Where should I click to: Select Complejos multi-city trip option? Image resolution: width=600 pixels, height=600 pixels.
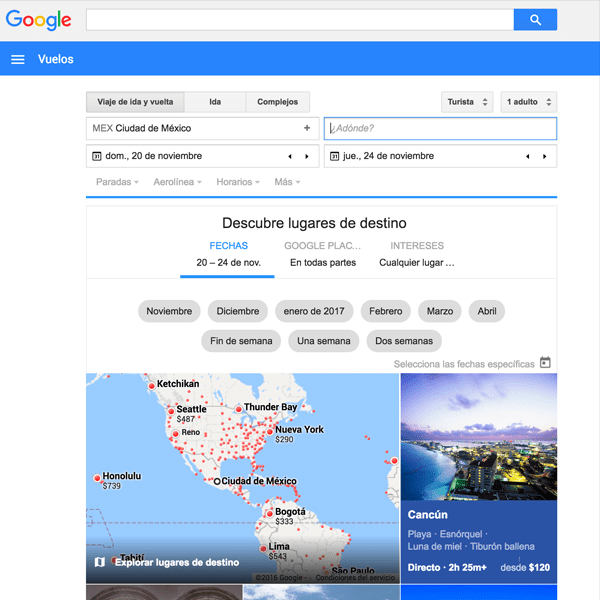277,102
